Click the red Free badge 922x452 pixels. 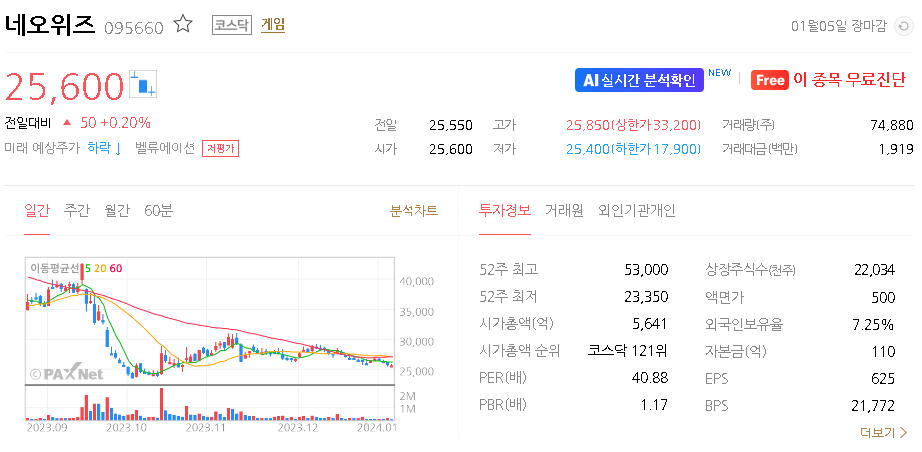769,80
